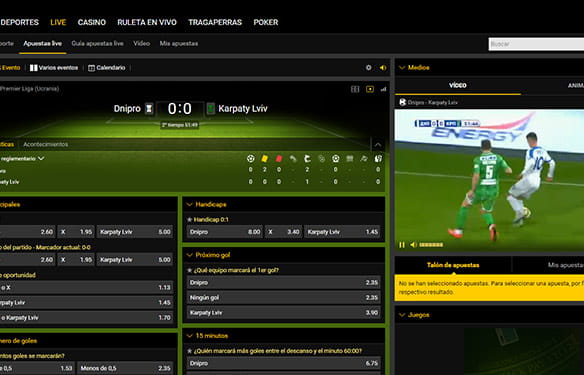This screenshot has width=584, height=375.
Task: Open the statistics bars icon
Action: (x=383, y=89)
